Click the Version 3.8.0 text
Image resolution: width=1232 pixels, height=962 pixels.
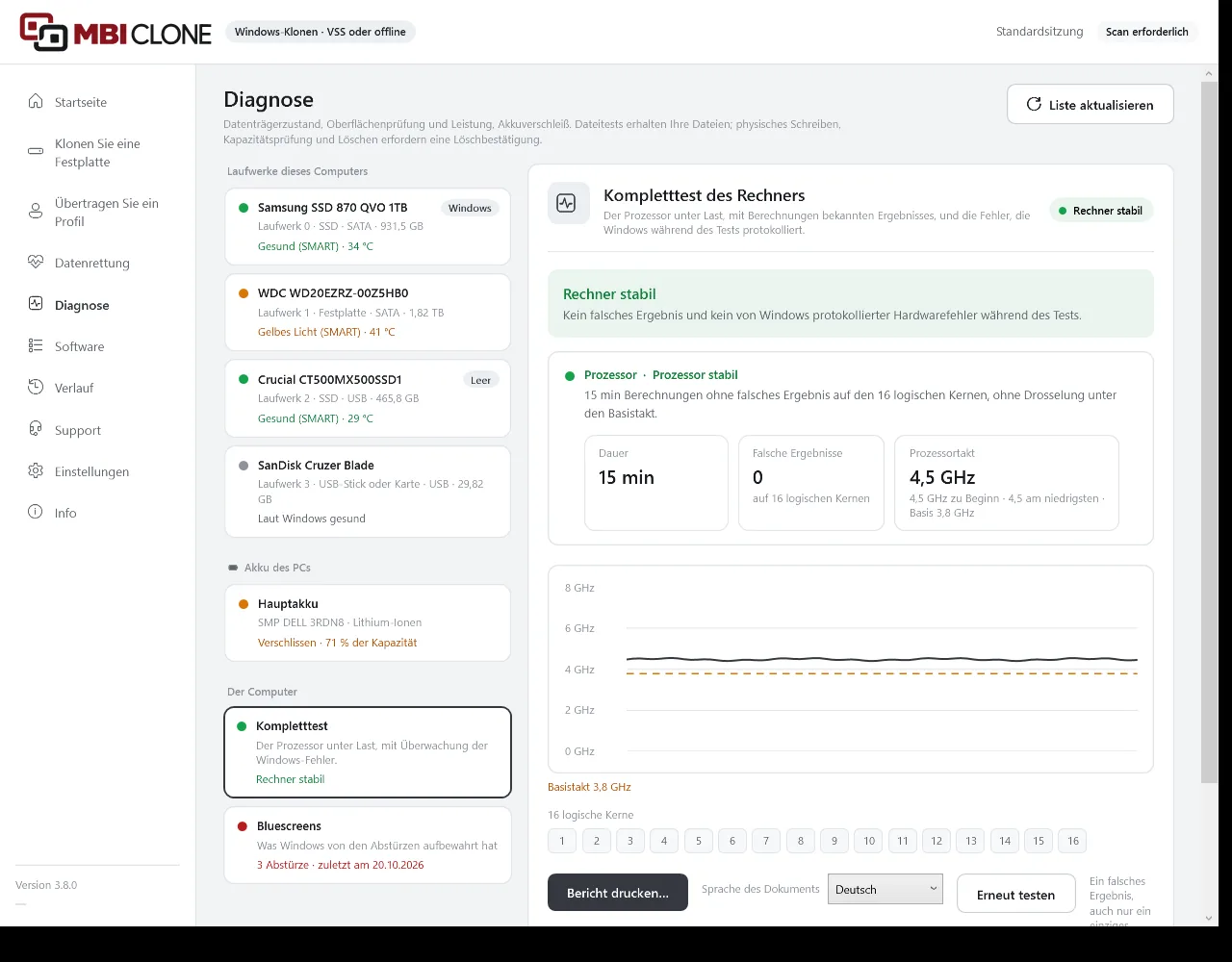(x=46, y=885)
